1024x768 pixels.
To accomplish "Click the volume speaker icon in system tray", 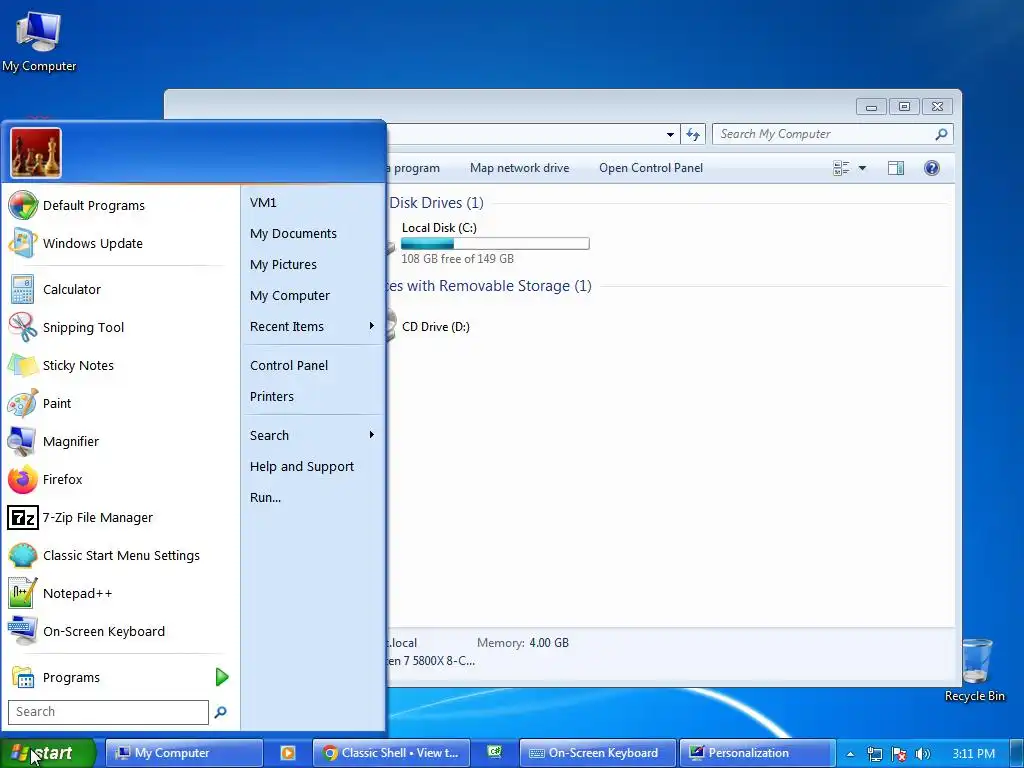I will (923, 754).
